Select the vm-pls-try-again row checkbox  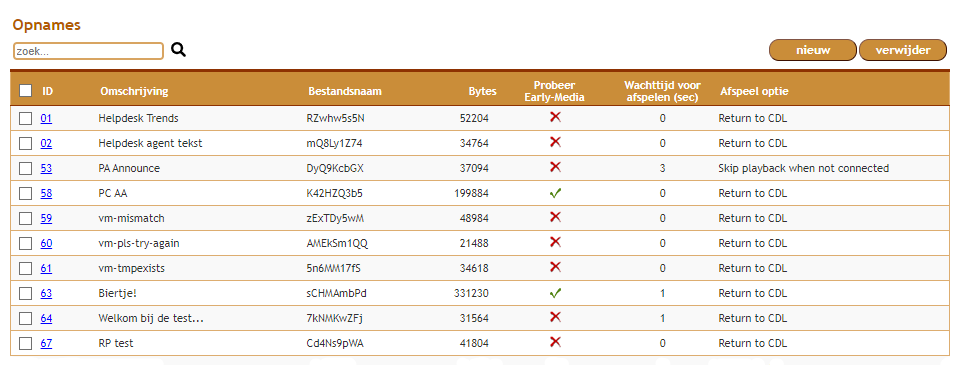[25, 243]
